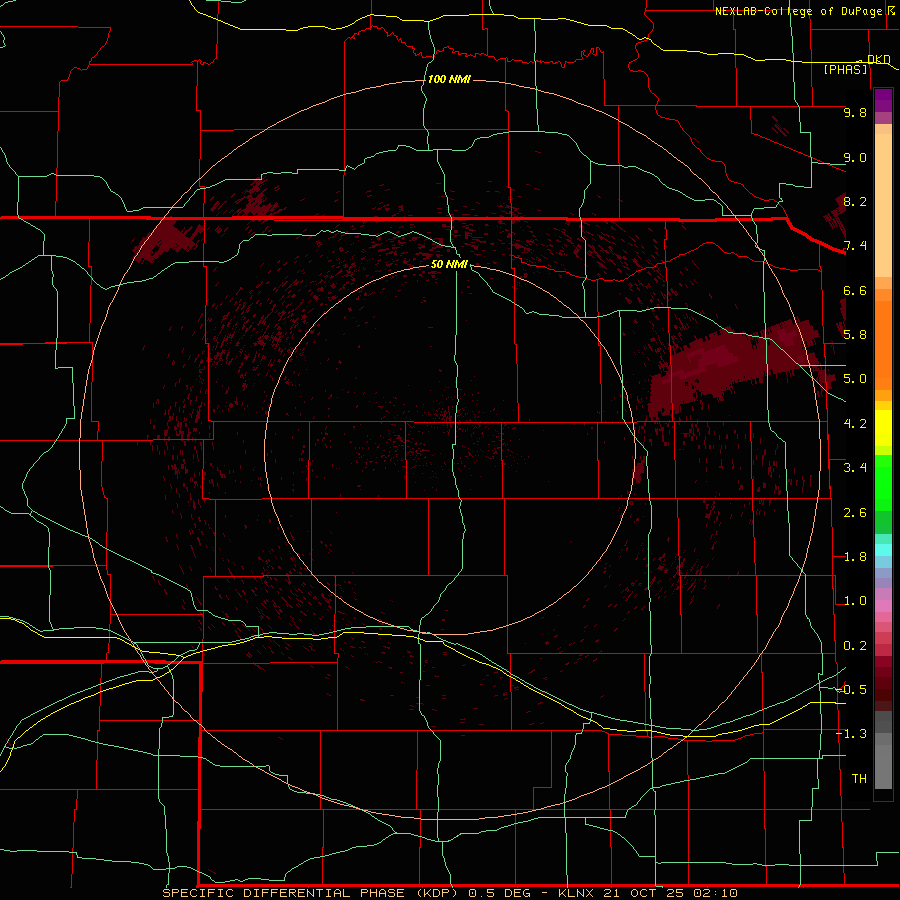Viewport: 900px width, 900px height.
Task: Click the bright green segment of the color bar
Action: click(x=883, y=483)
